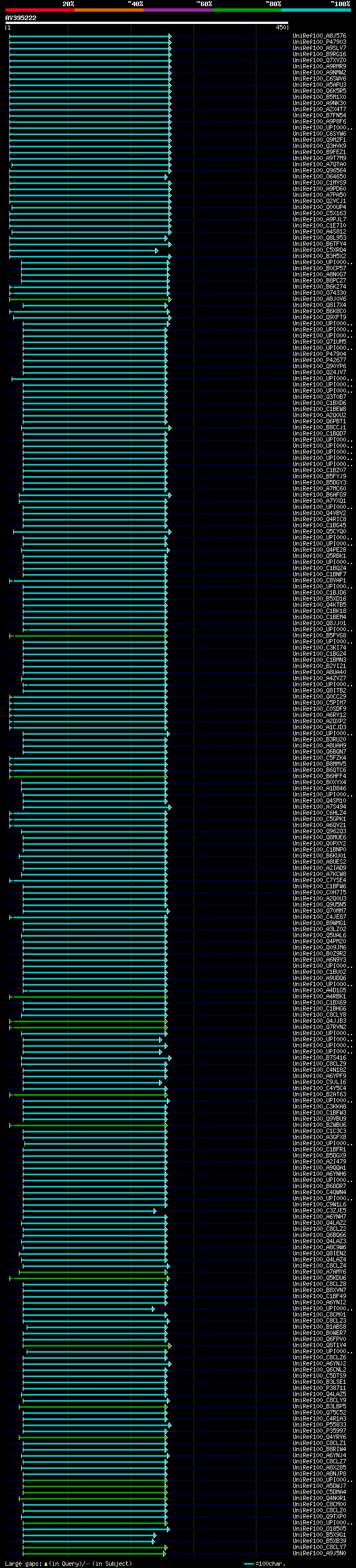Select hit label UniRef100_A6RY12
The height and width of the screenshot is (1568, 356).
[319, 715]
